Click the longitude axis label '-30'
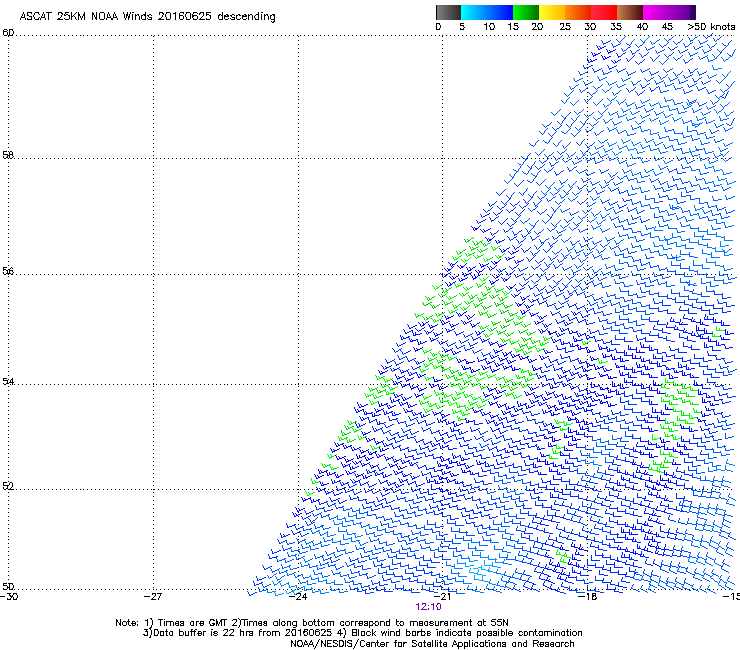The image size is (740, 650). (9, 597)
